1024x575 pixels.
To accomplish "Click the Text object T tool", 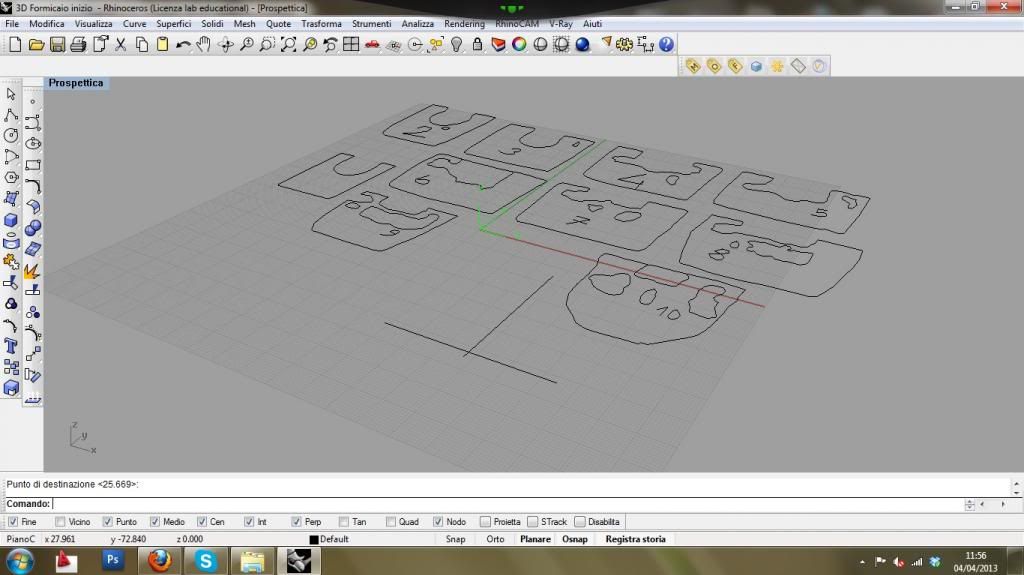I will click(11, 346).
